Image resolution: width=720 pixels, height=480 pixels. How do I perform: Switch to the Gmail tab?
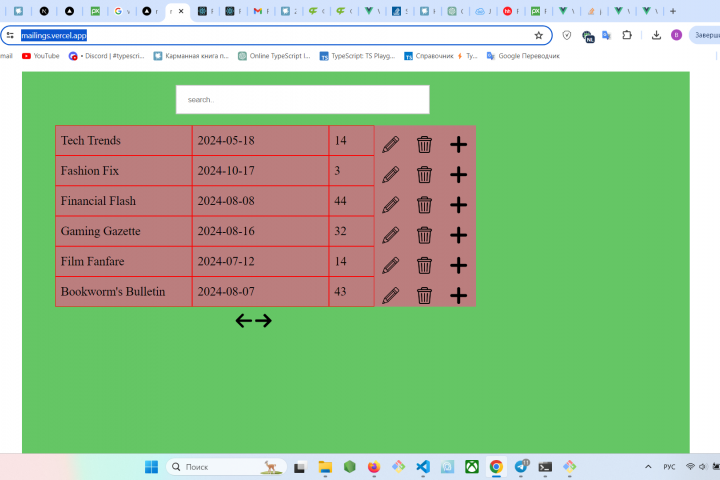click(261, 11)
